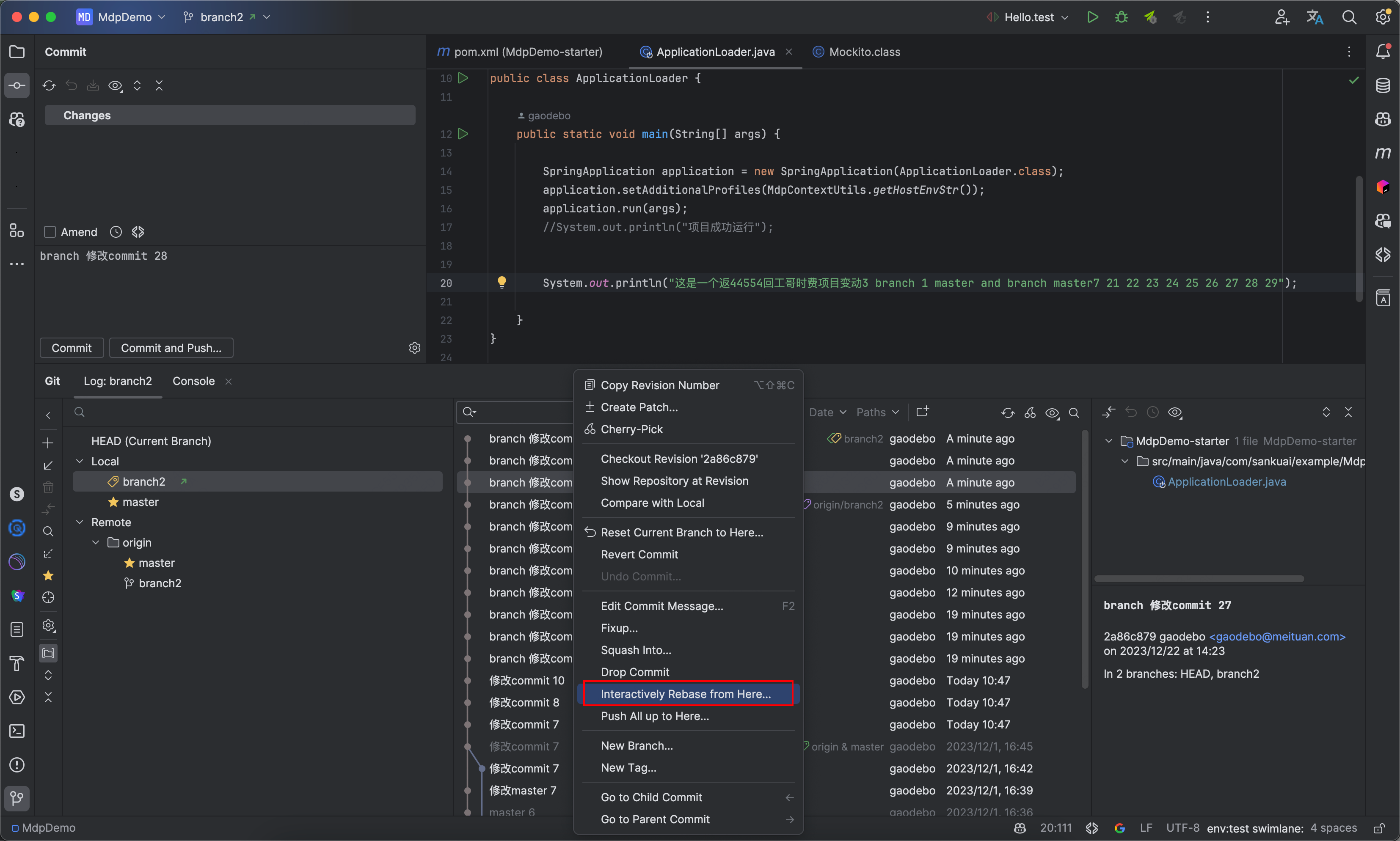Click Rollback icon in Commit toolbar
This screenshot has width=1400, height=841.
click(x=71, y=85)
